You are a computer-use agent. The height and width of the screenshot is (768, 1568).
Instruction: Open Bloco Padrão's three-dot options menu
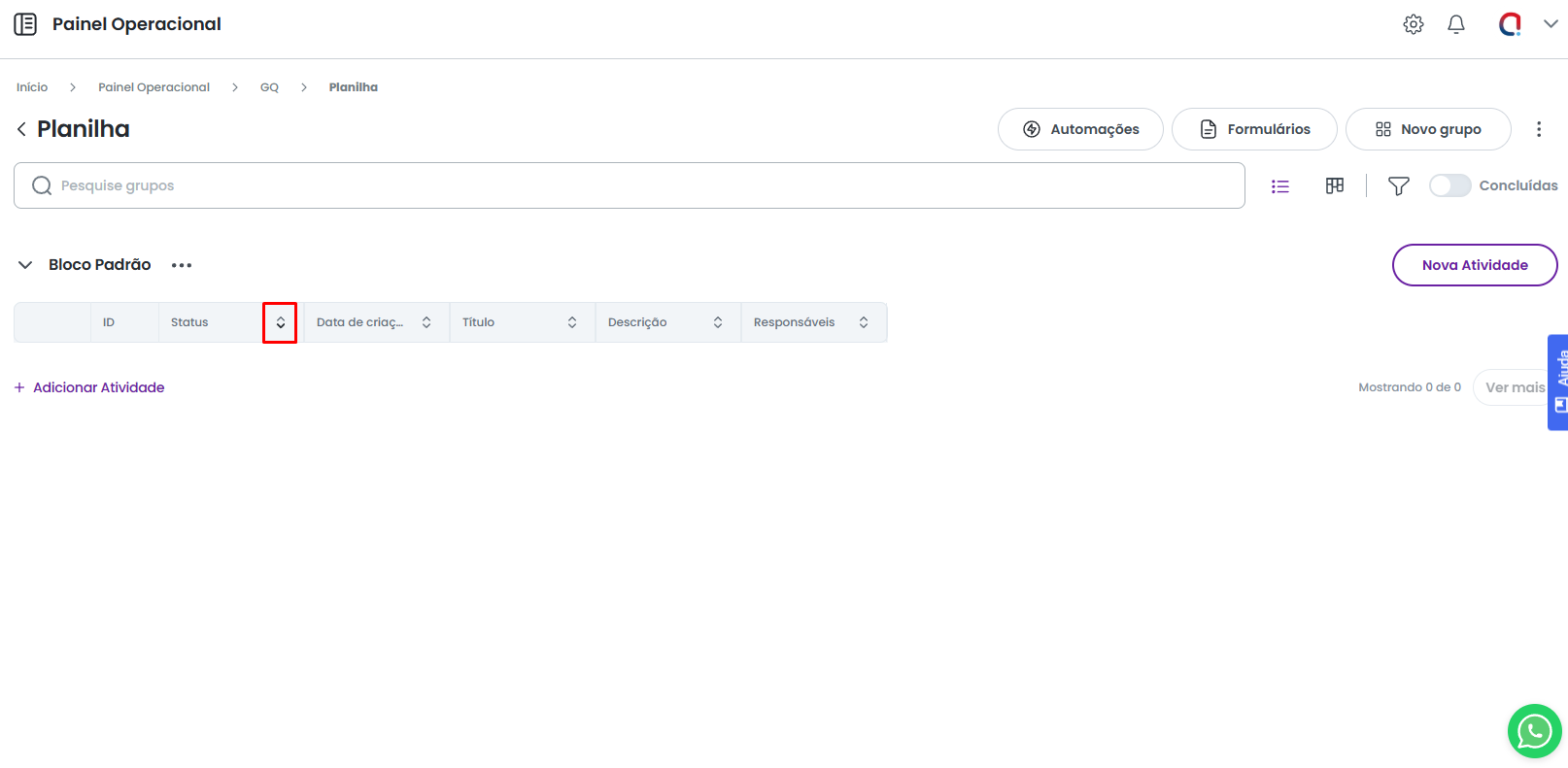[x=182, y=265]
